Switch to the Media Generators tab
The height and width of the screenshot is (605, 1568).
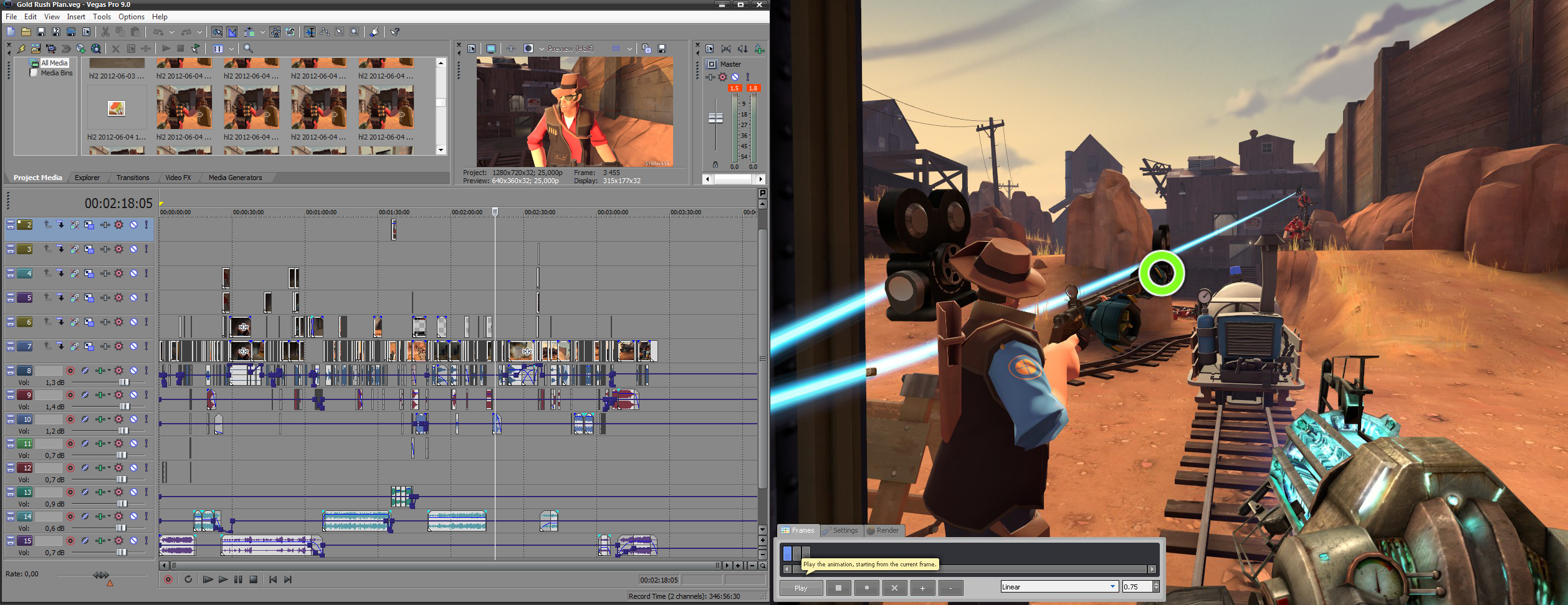point(235,178)
